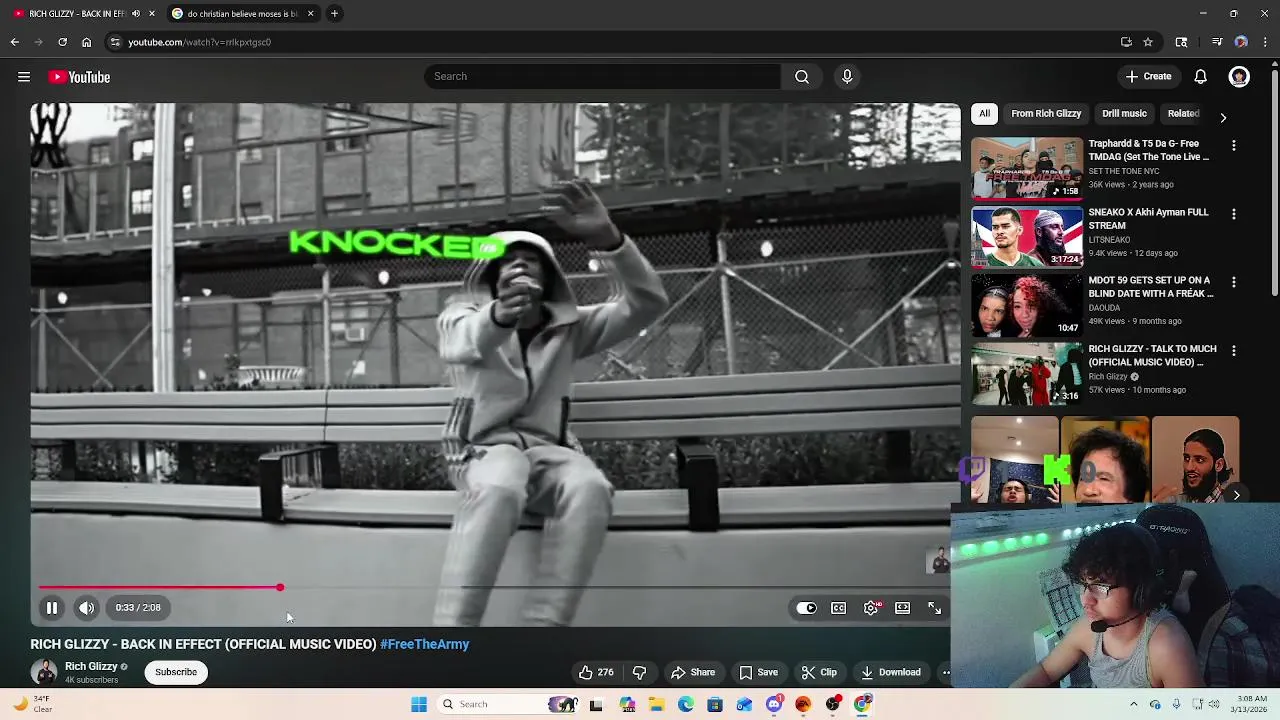Seek on the video progress bar
The image size is (1280, 720).
point(496,588)
